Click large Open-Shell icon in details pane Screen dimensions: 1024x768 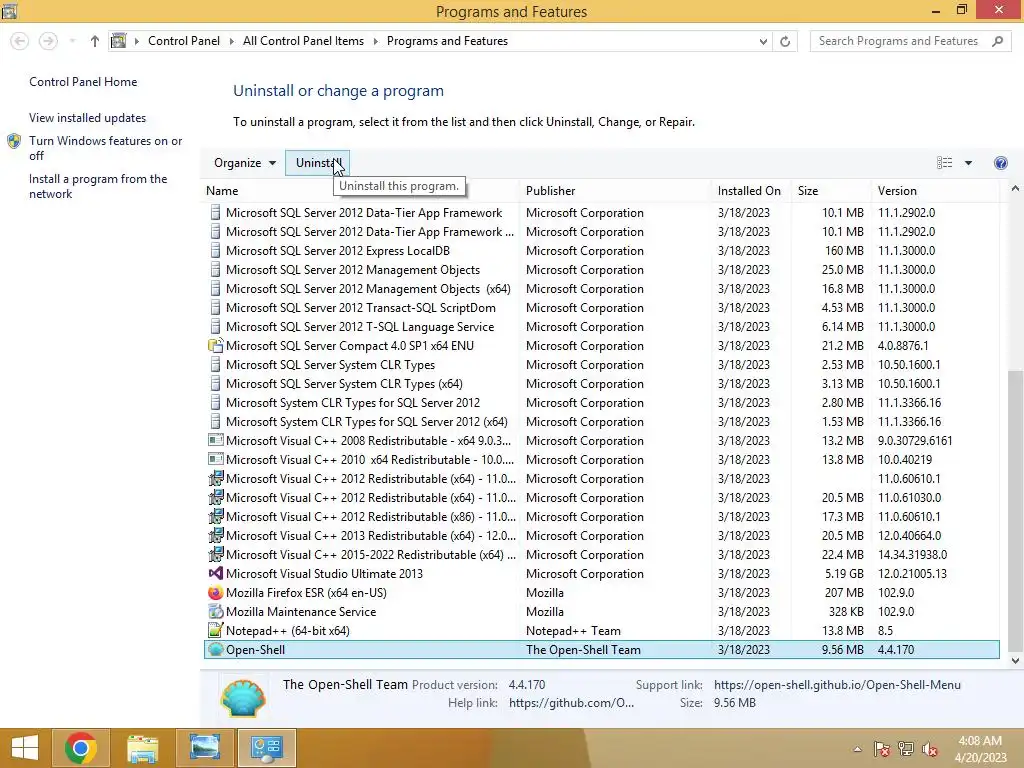tap(243, 698)
